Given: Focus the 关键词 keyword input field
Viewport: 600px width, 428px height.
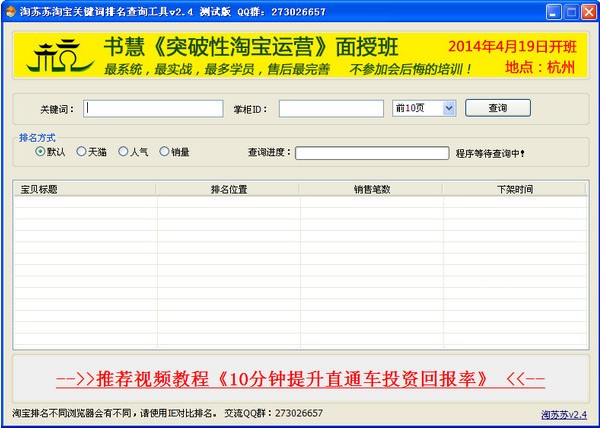Looking at the screenshot, I should pos(153,109).
